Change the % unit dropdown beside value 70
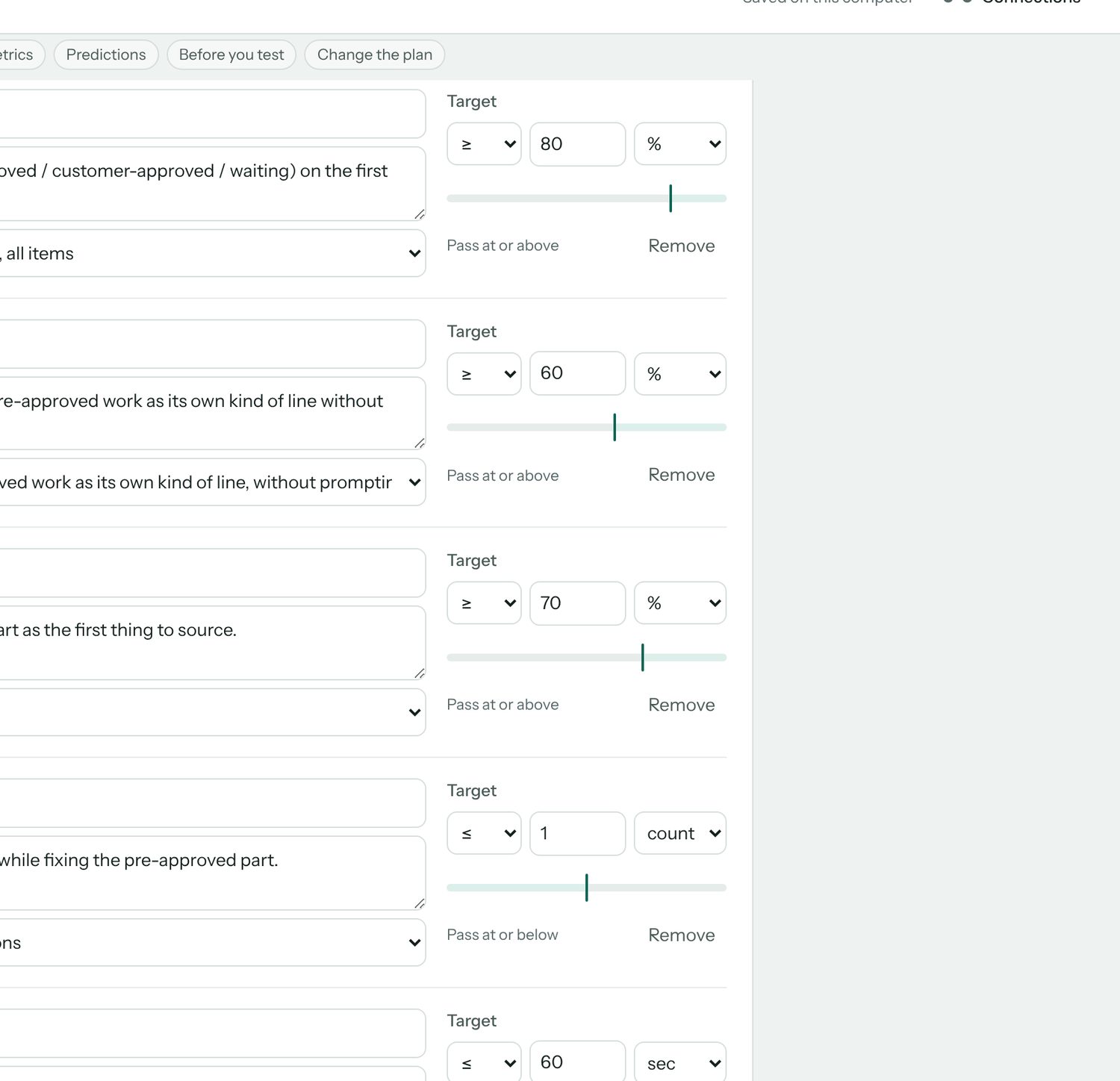 point(680,603)
